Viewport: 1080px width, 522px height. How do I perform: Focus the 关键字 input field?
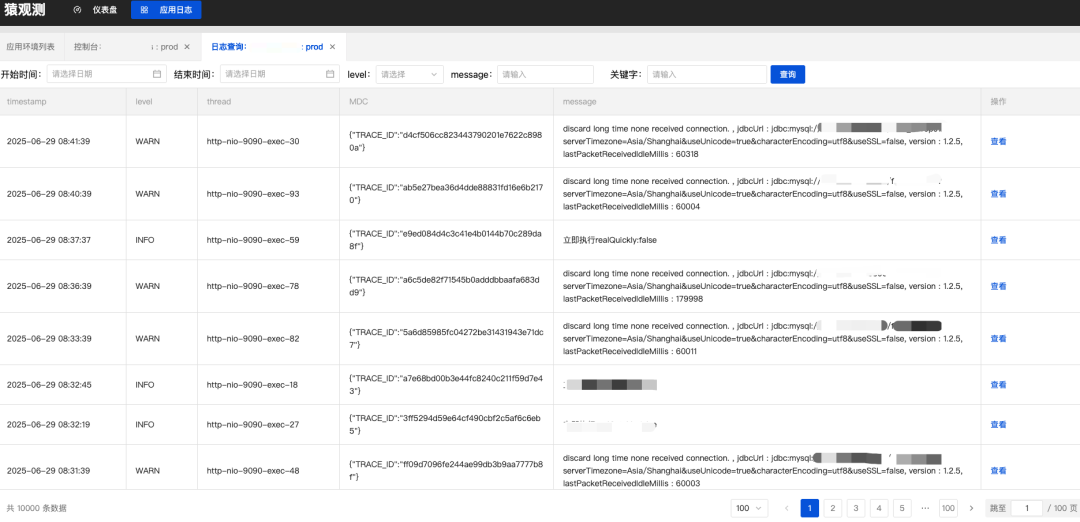(x=707, y=74)
